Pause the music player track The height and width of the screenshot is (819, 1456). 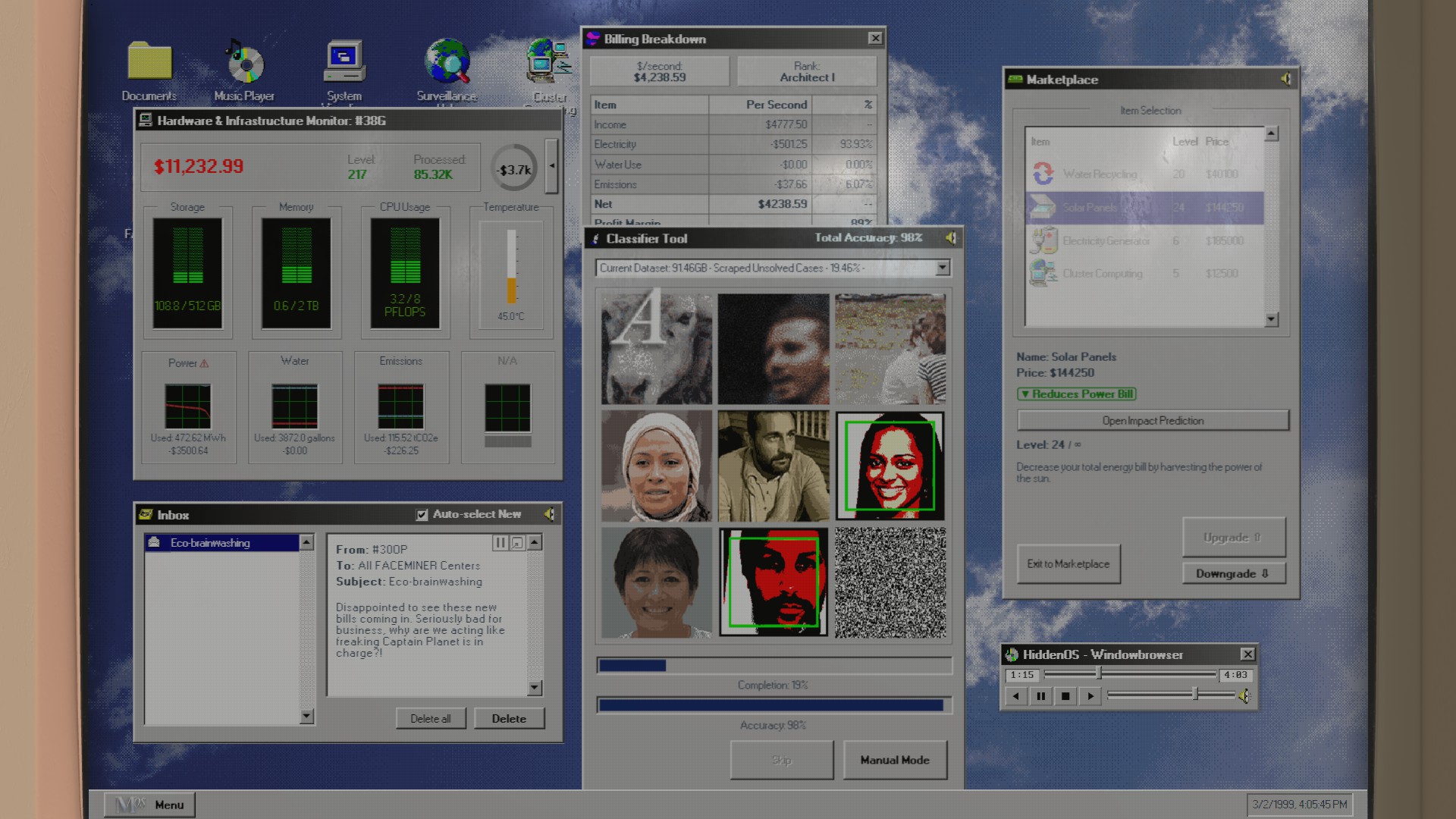point(1041,696)
